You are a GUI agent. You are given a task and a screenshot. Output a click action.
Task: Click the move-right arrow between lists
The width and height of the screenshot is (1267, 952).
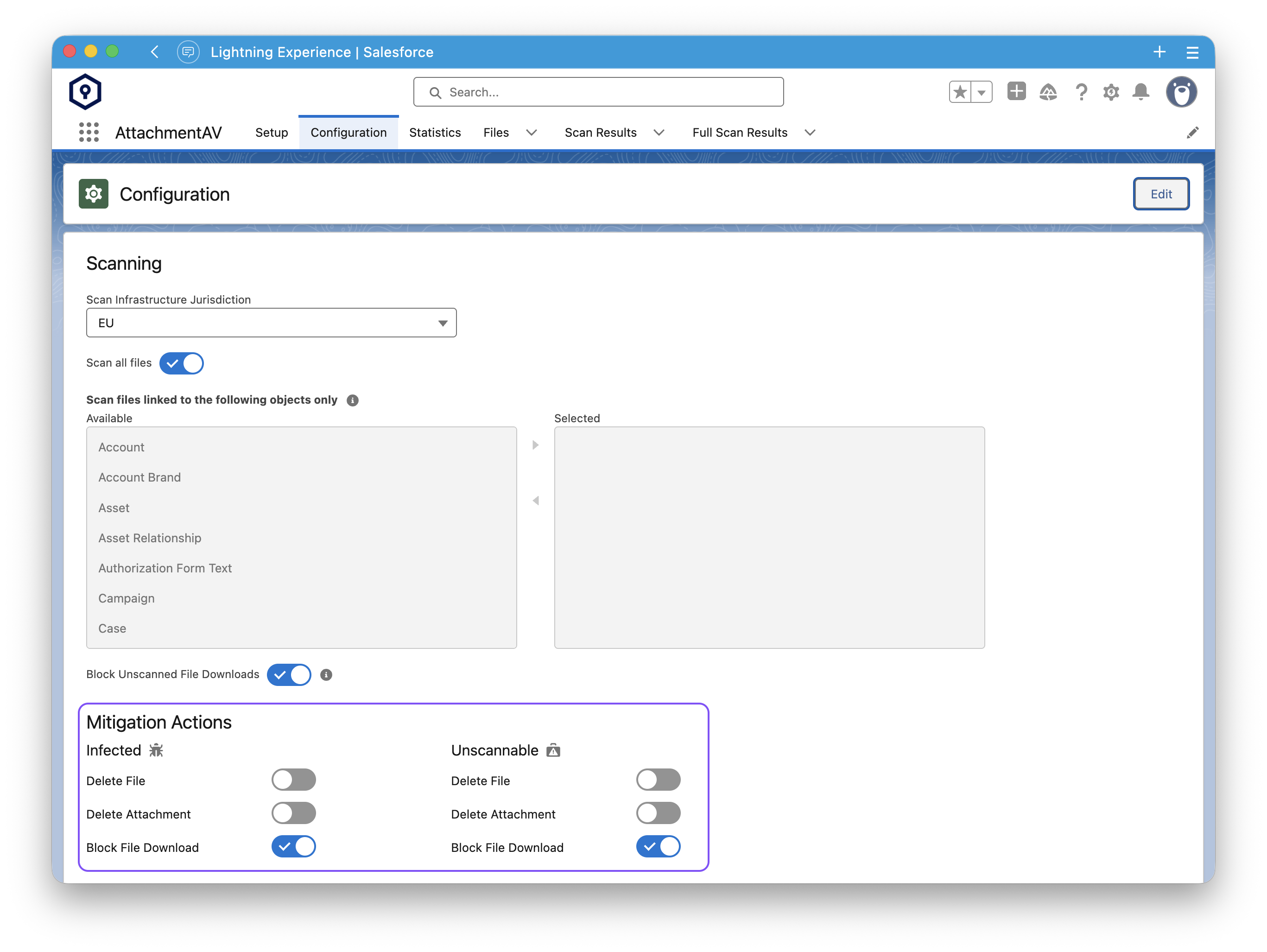pyautogui.click(x=536, y=445)
